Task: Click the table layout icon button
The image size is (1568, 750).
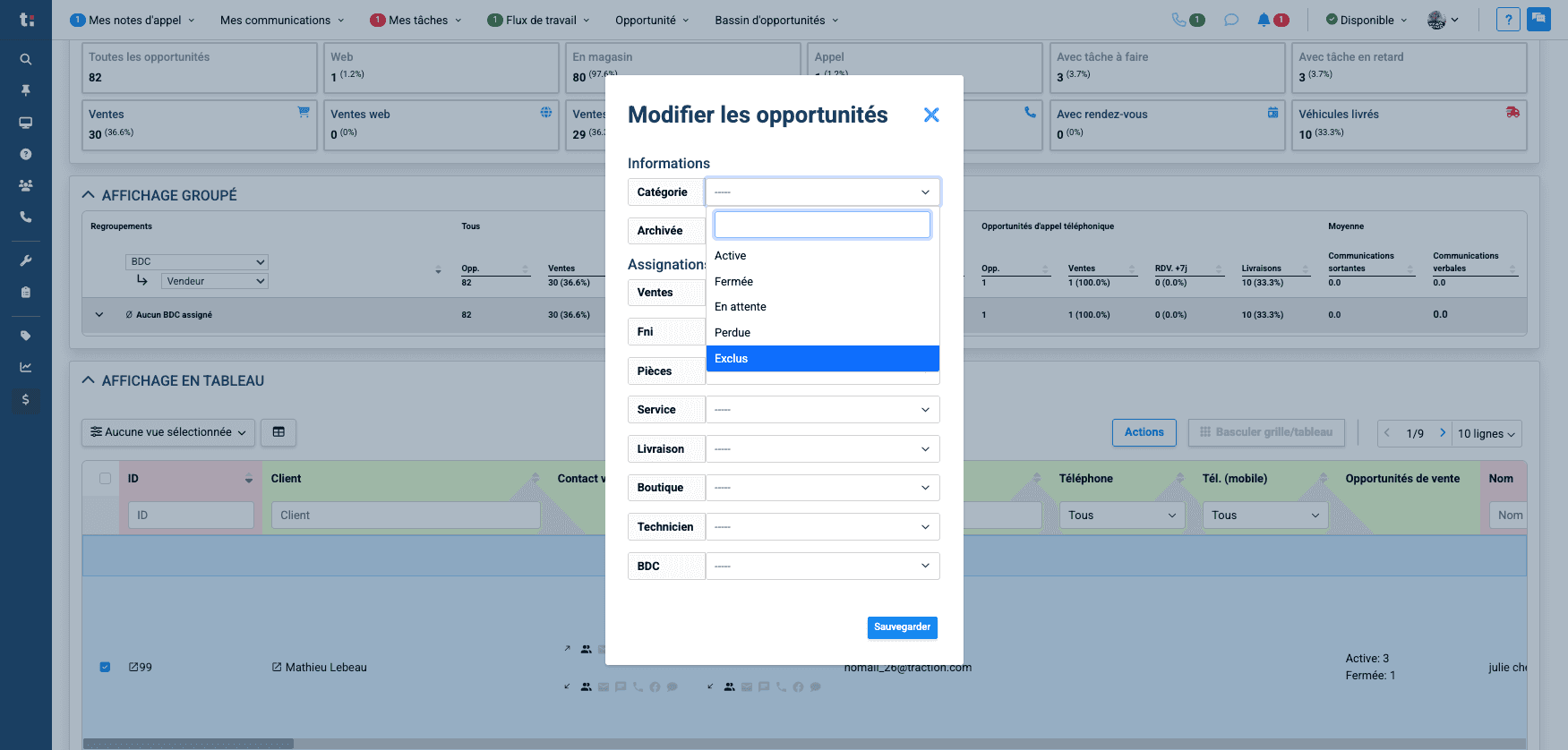Action: (278, 432)
